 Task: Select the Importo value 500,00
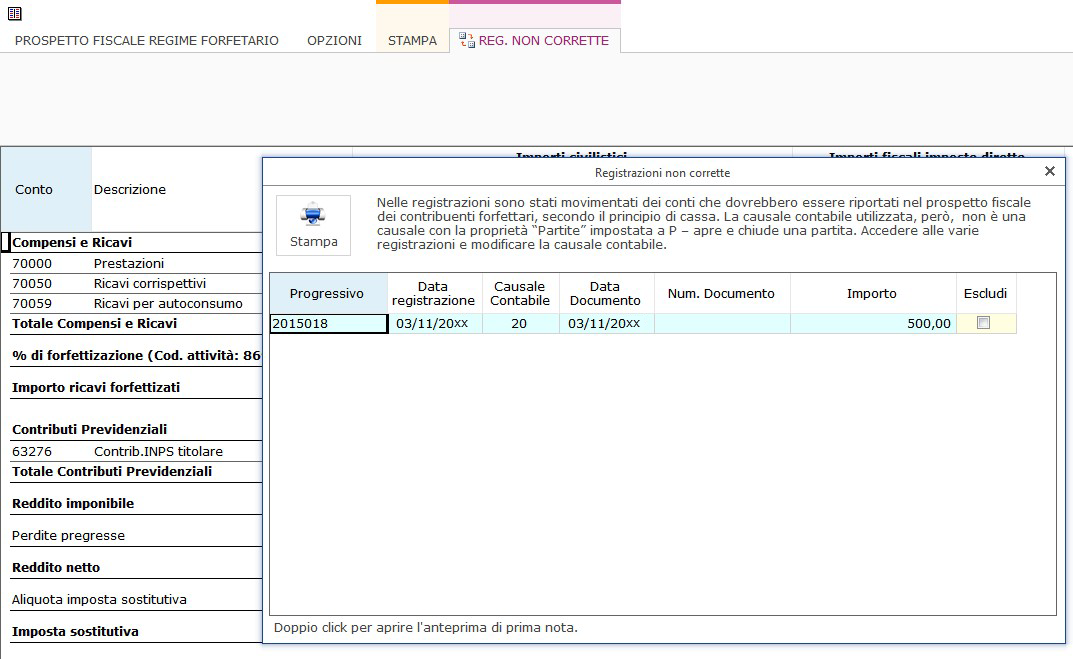pyautogui.click(x=928, y=323)
